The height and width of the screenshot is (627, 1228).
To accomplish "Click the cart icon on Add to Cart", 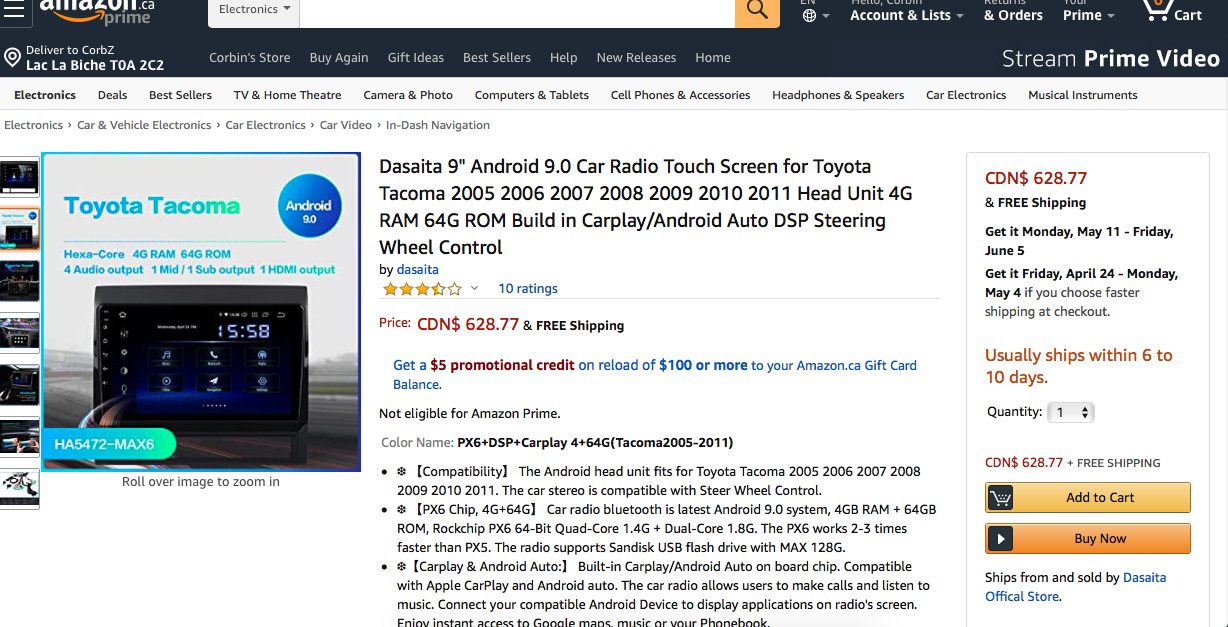I will (x=999, y=497).
